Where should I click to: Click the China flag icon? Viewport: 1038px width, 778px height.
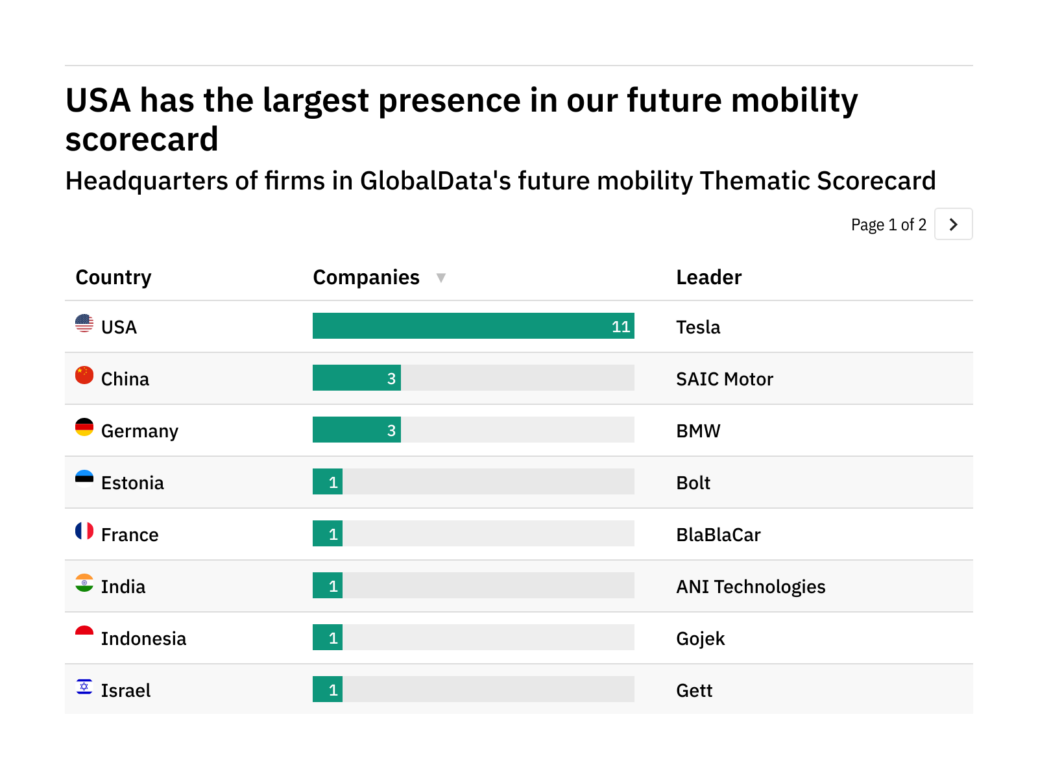coord(84,376)
